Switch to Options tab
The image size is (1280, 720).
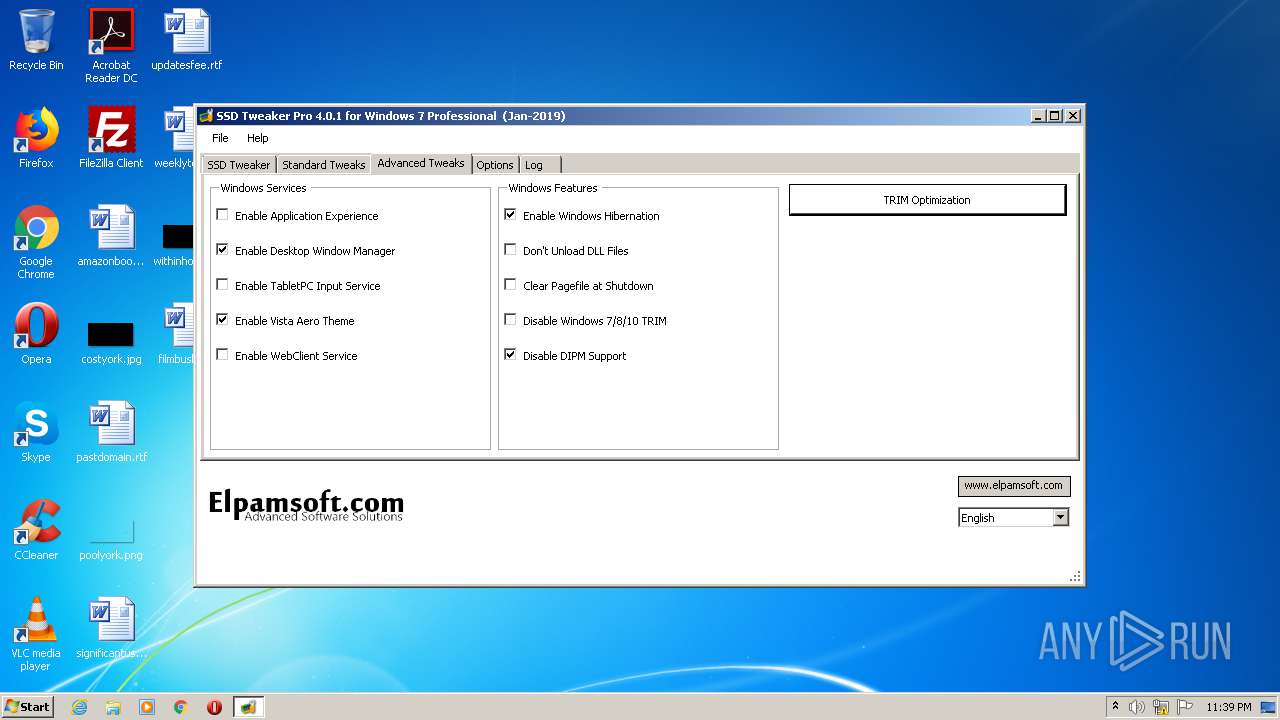pyautogui.click(x=495, y=165)
